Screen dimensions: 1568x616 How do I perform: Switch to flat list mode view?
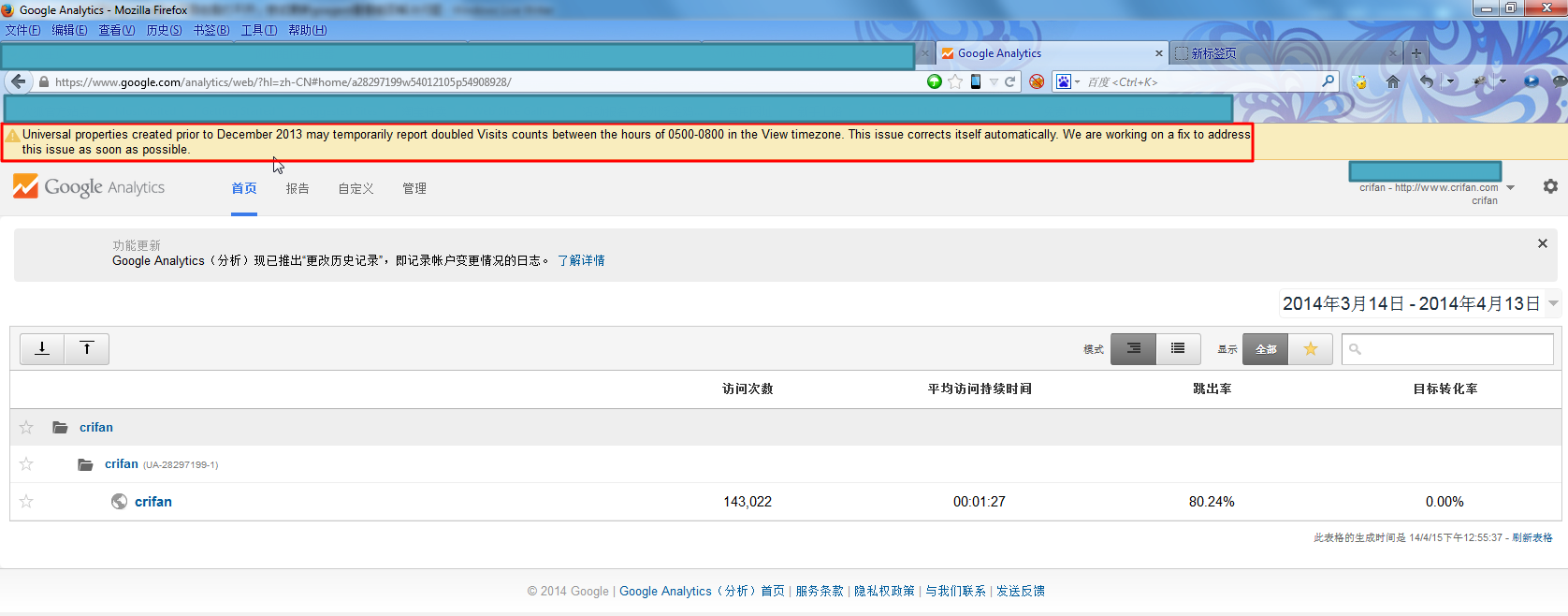click(1178, 348)
